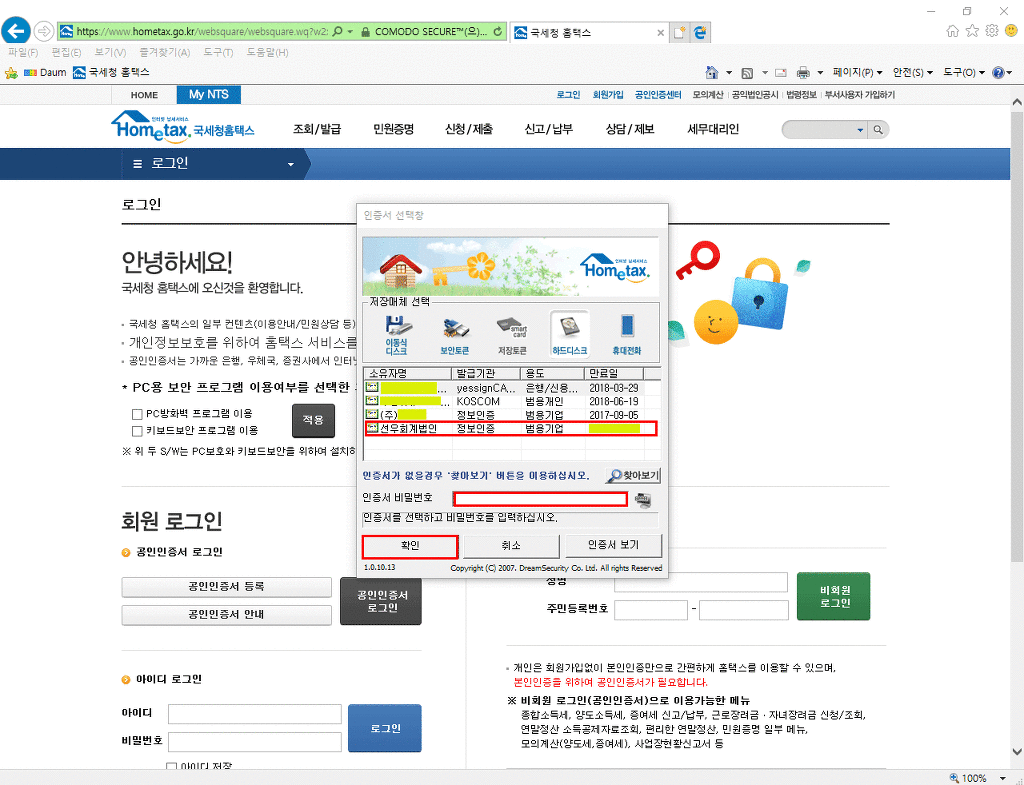Open a new tab button

coord(679,32)
